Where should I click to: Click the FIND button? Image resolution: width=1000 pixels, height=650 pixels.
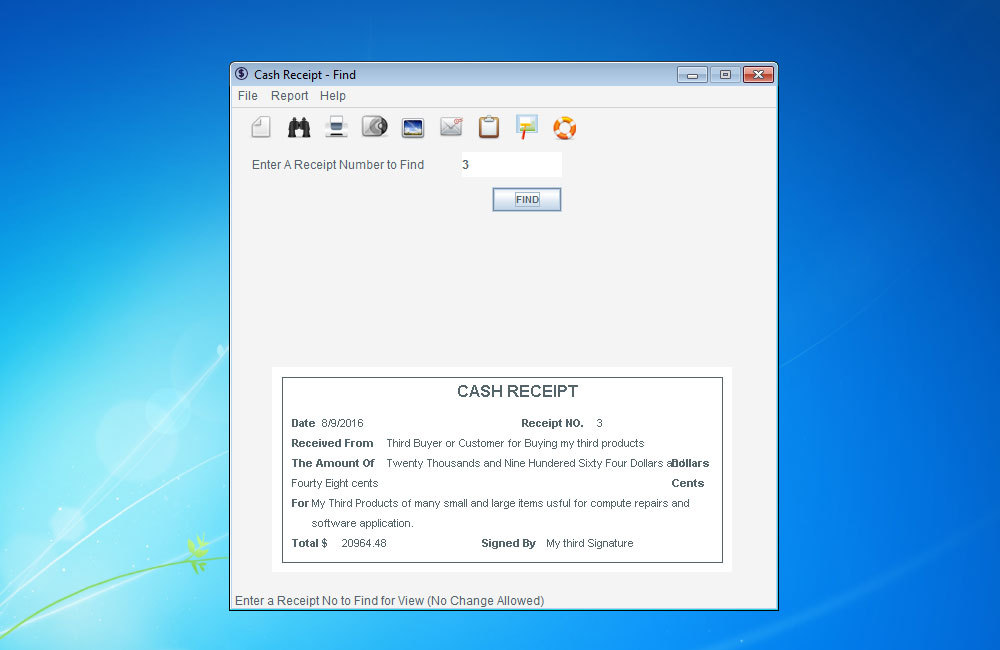point(527,200)
